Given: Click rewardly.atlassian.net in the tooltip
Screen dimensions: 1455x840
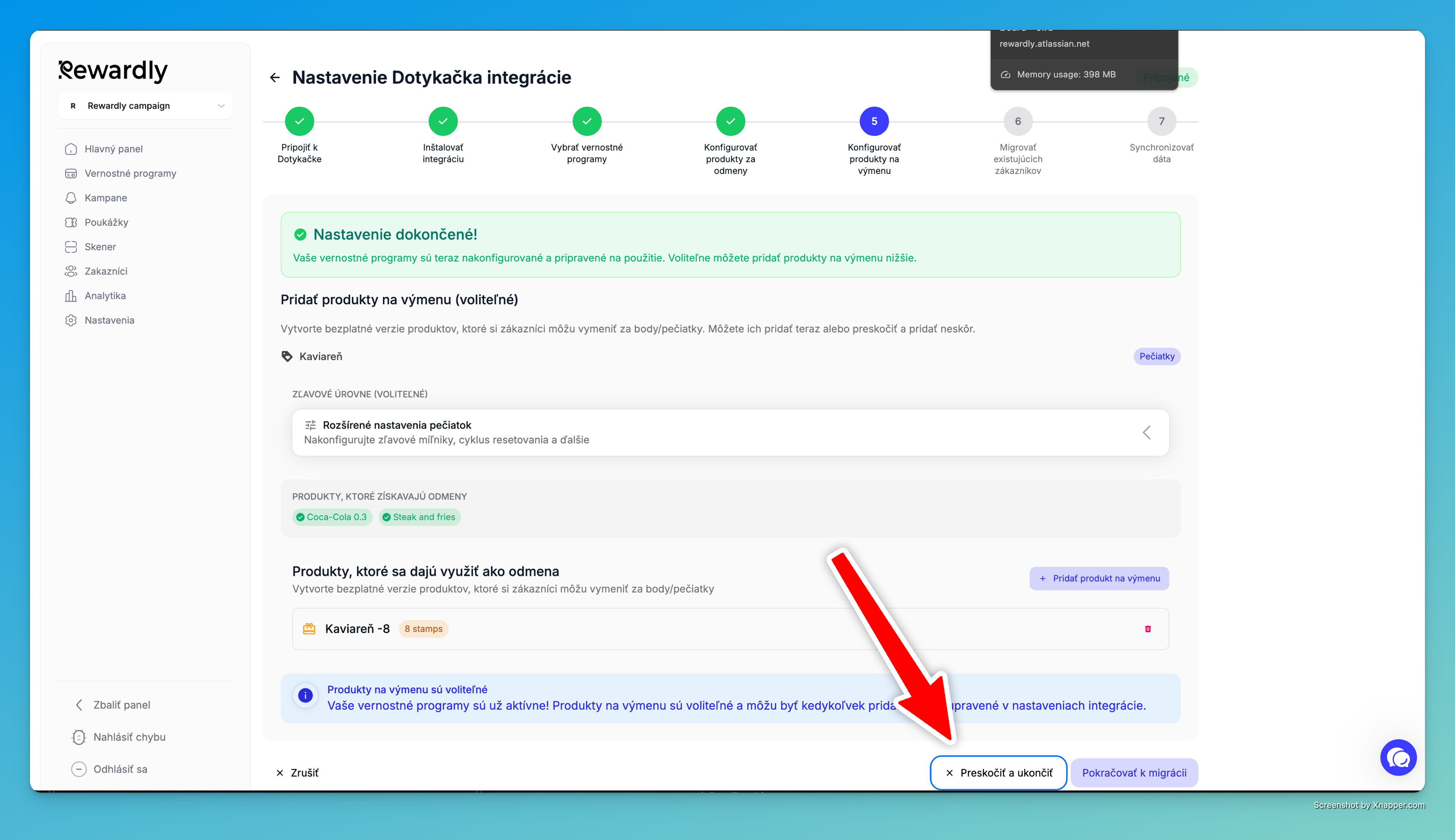Looking at the screenshot, I should (1044, 44).
